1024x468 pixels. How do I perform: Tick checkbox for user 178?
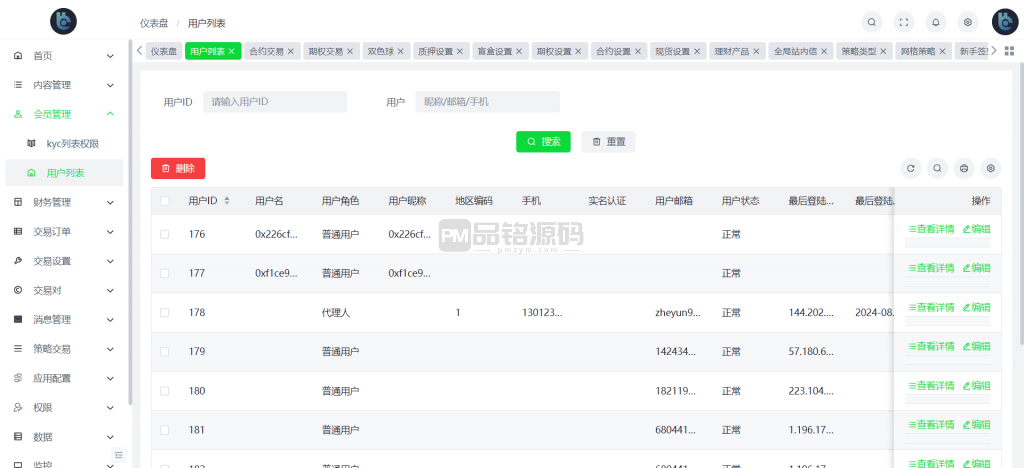[x=165, y=313]
